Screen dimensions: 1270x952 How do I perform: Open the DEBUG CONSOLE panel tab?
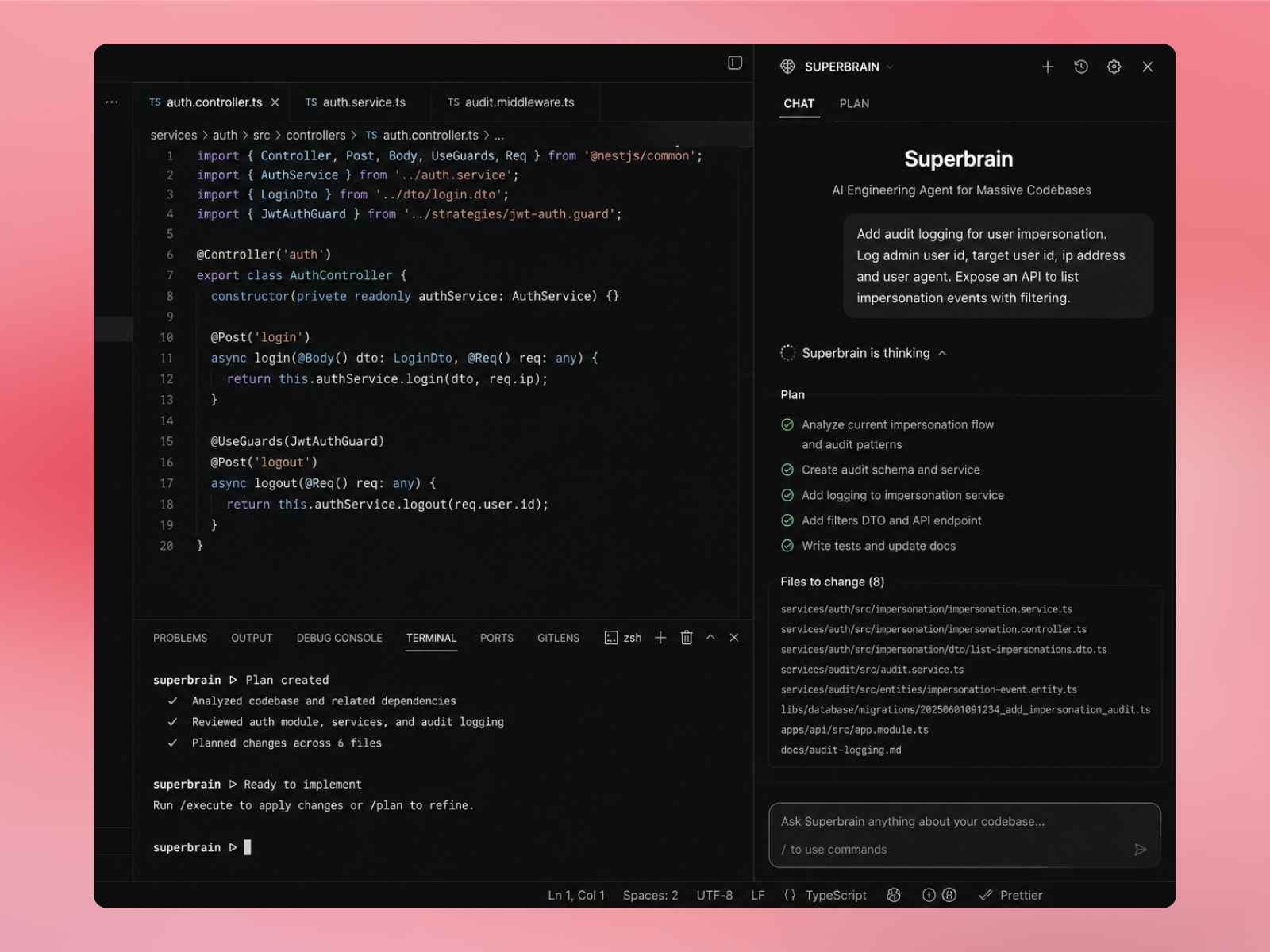[339, 638]
